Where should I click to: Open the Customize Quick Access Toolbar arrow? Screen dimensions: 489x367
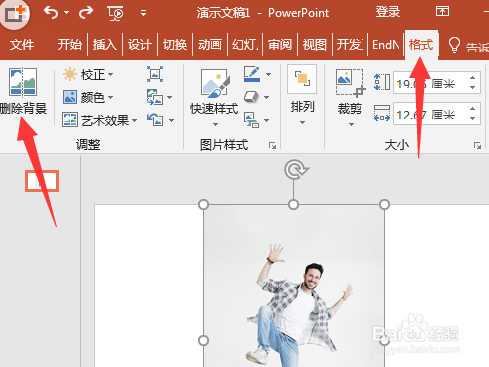click(x=143, y=13)
